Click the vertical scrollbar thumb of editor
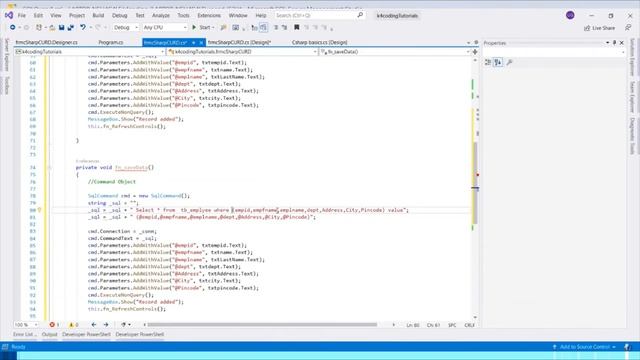This screenshot has height=360, width=640. pos(475,184)
